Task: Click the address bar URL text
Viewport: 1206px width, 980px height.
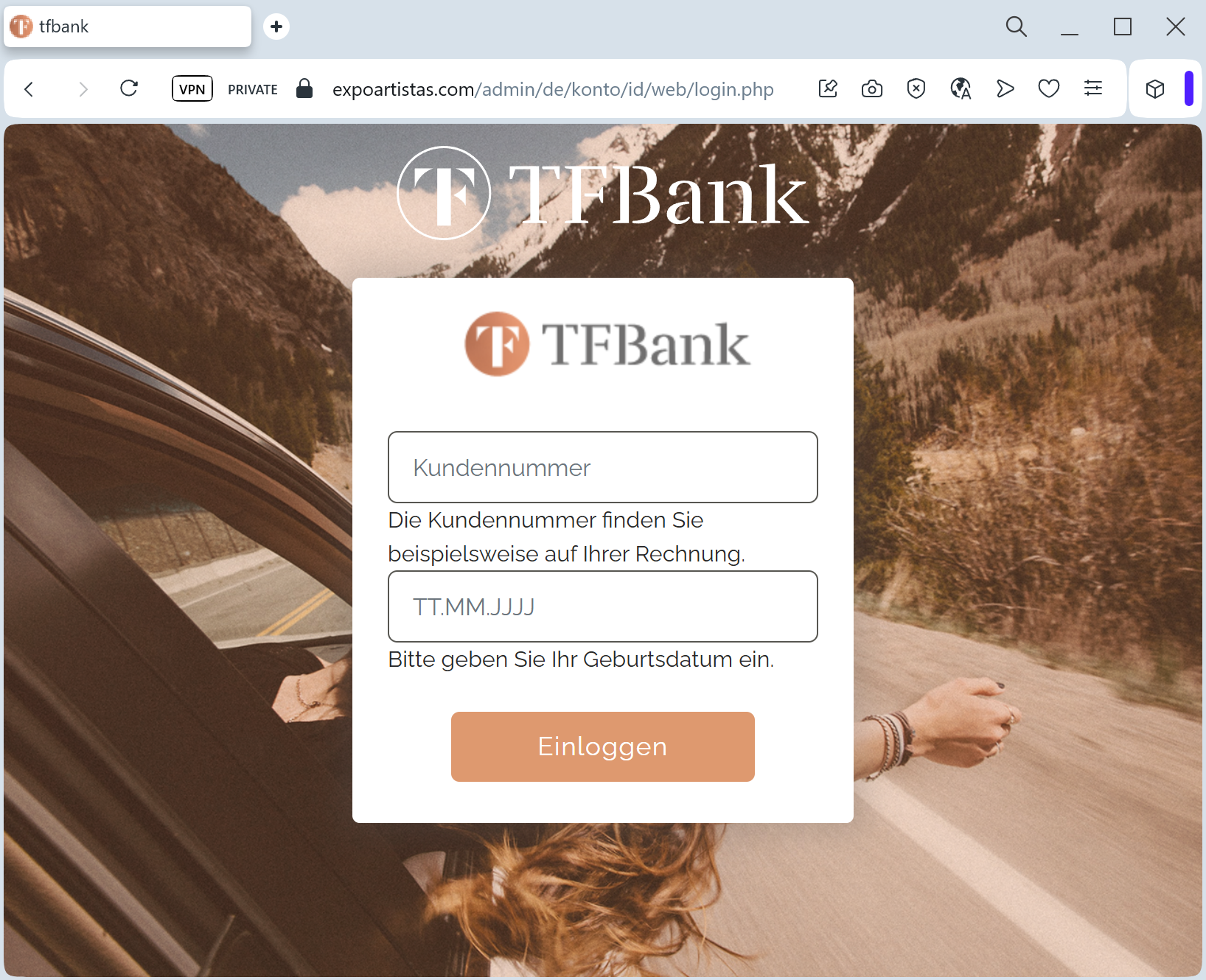Action: 553,89
